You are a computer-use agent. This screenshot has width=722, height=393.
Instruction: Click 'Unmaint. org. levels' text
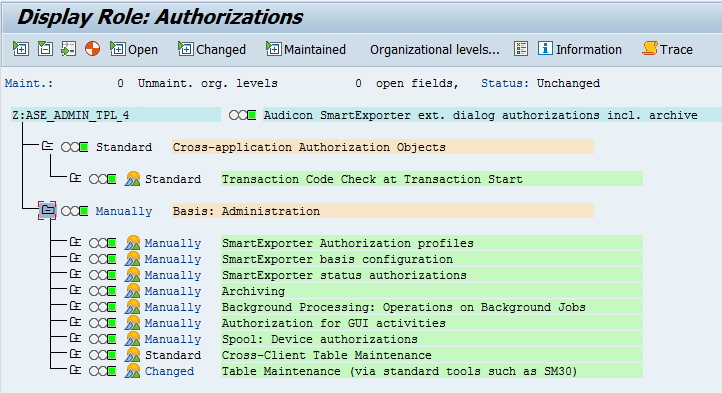coord(208,83)
